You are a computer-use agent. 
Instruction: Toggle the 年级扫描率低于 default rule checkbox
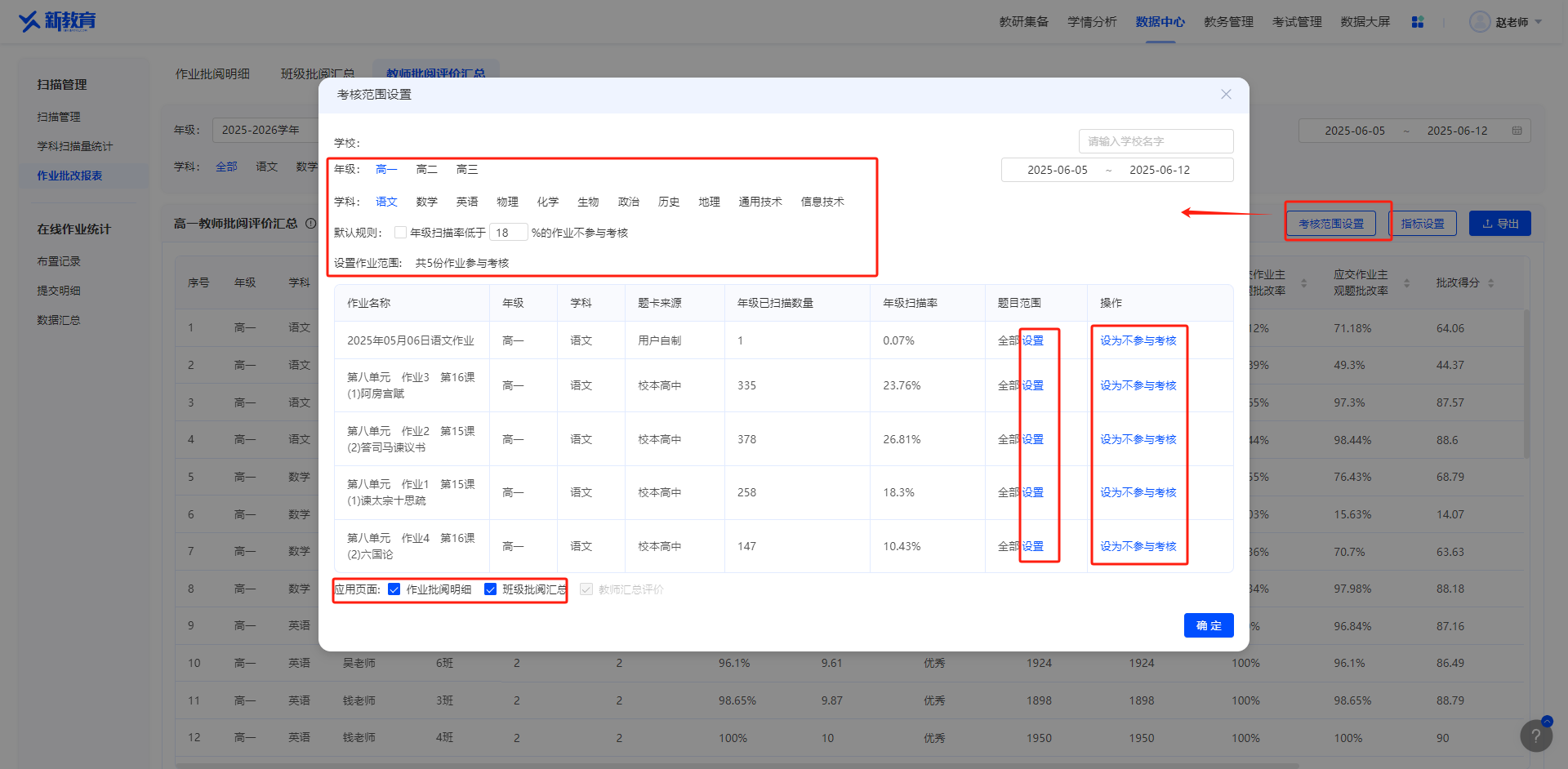tap(400, 233)
